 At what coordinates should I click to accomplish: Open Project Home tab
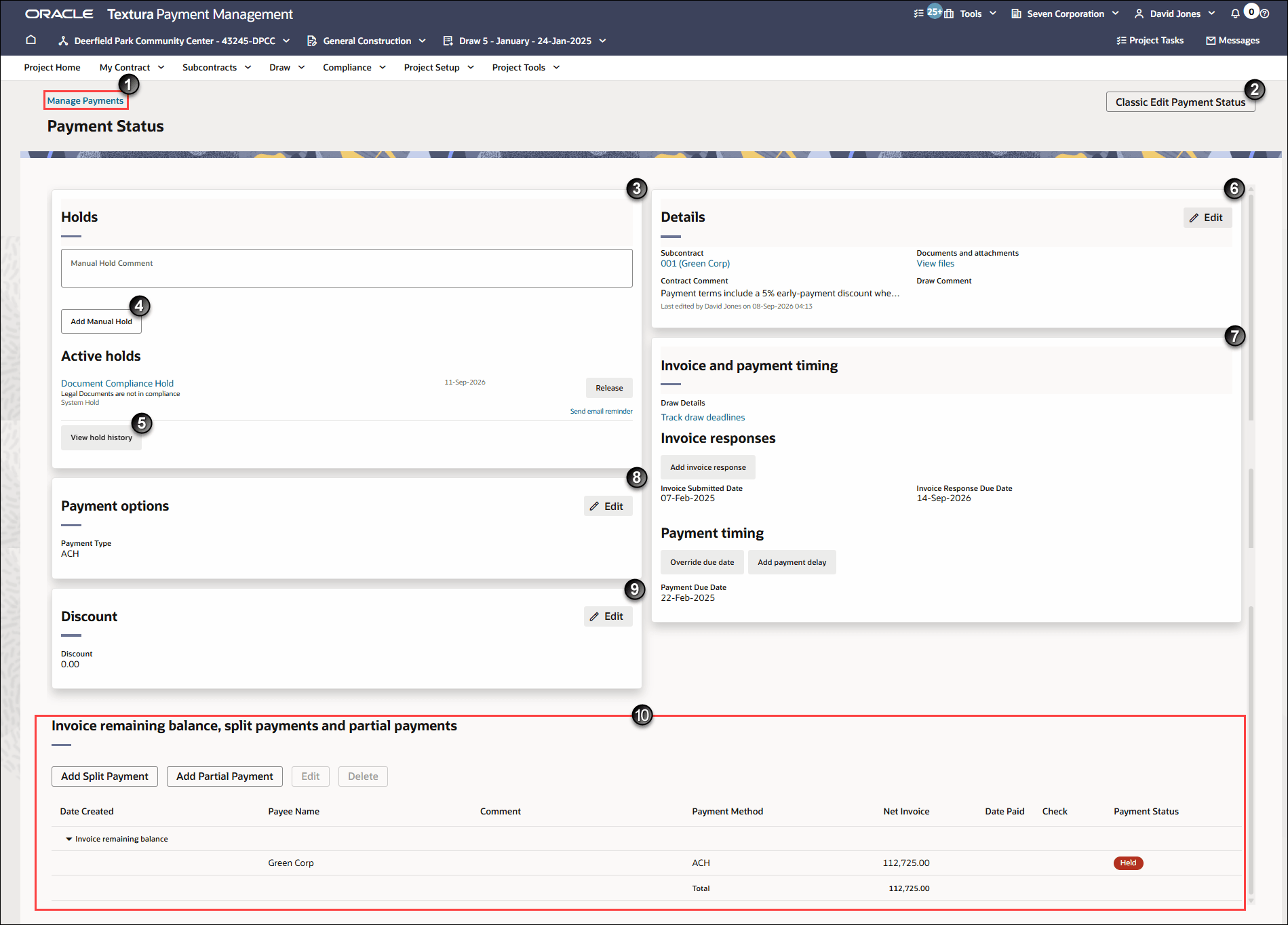(x=52, y=67)
